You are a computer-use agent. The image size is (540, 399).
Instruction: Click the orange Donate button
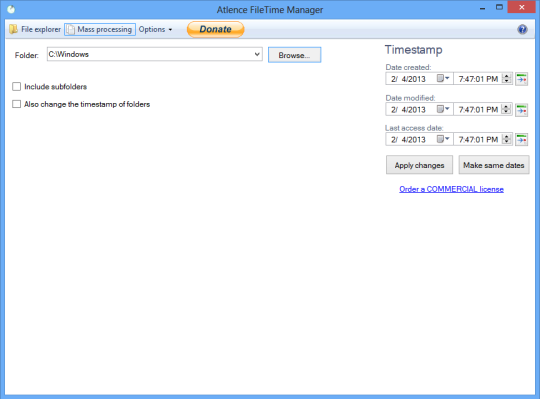point(216,29)
